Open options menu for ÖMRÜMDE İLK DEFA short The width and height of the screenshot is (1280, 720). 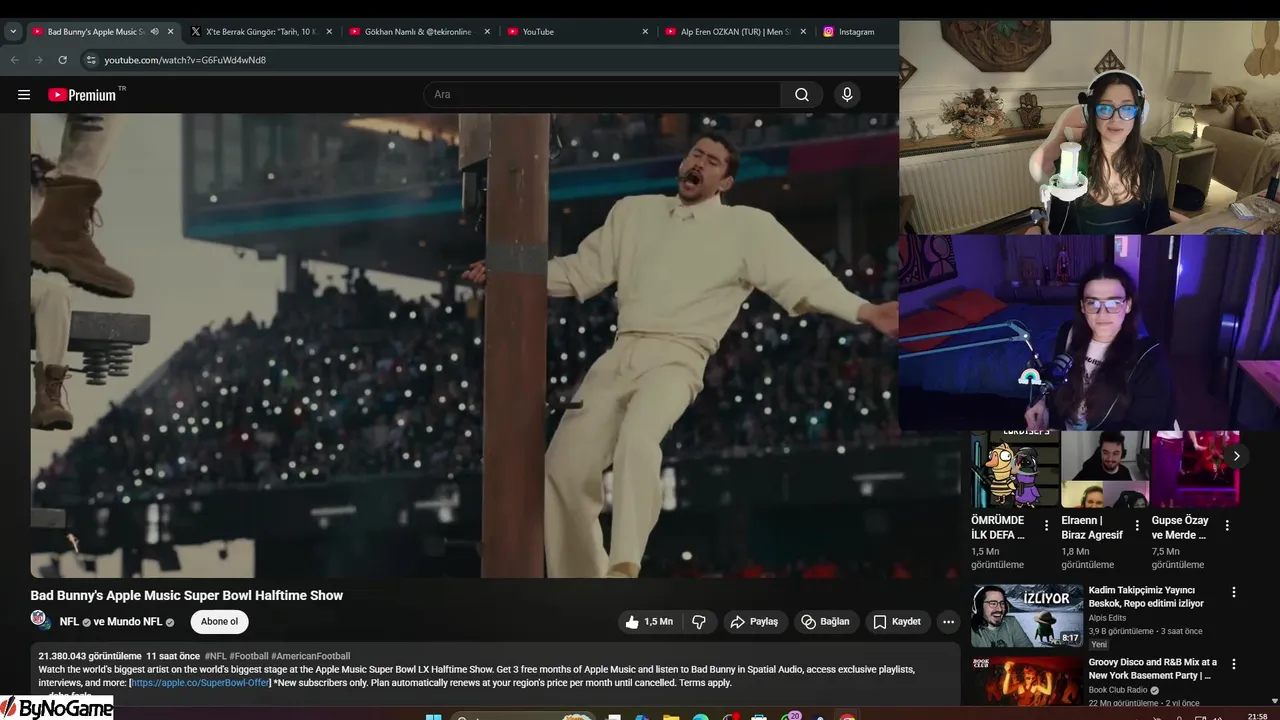(x=1047, y=525)
